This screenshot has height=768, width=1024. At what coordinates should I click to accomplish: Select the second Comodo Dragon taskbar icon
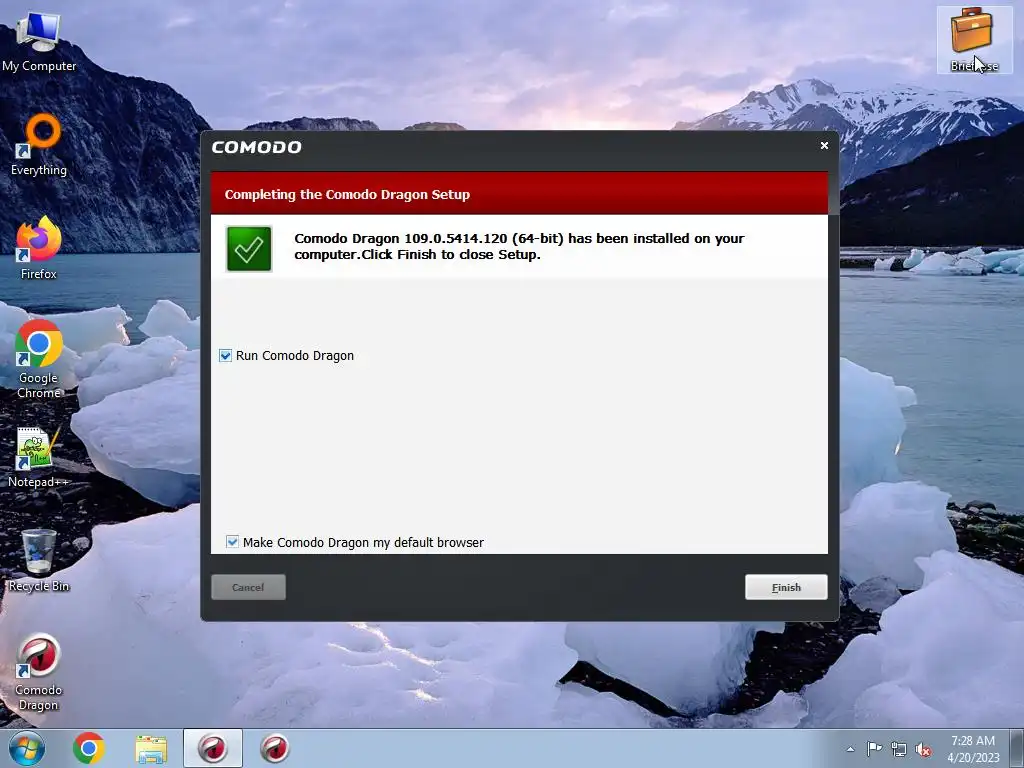(275, 748)
